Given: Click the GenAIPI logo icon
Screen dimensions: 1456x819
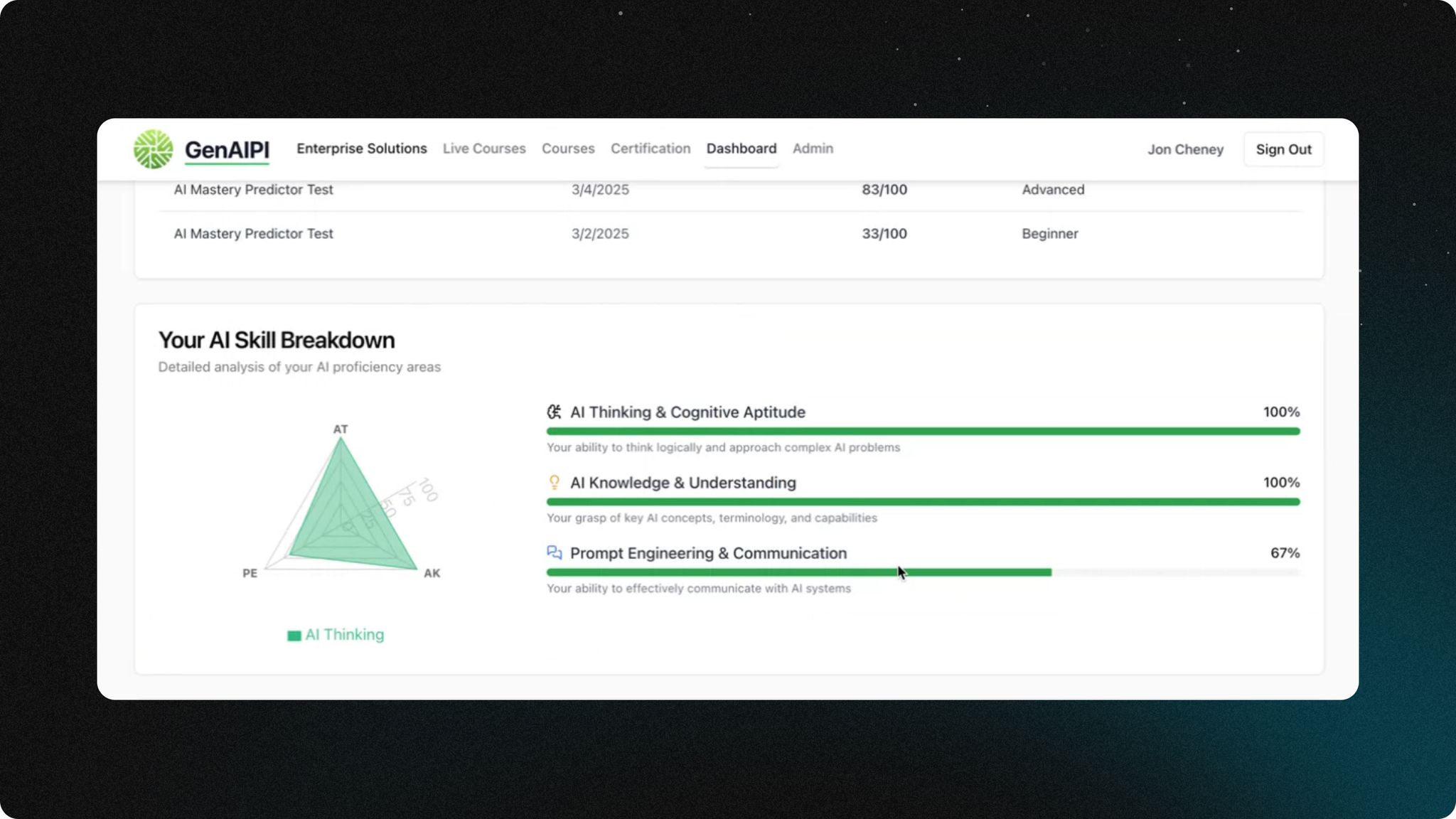Looking at the screenshot, I should tap(152, 149).
